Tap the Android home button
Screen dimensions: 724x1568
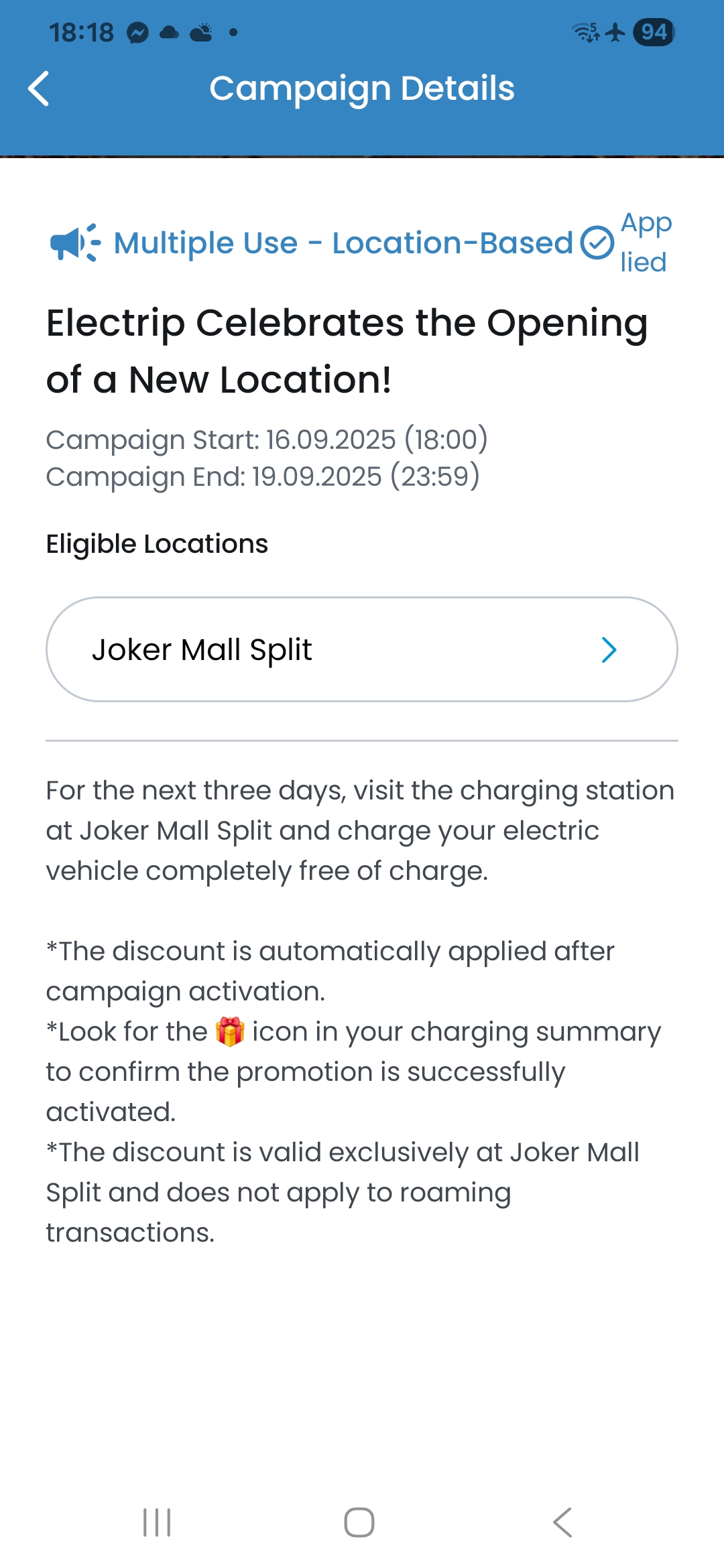tap(359, 1522)
